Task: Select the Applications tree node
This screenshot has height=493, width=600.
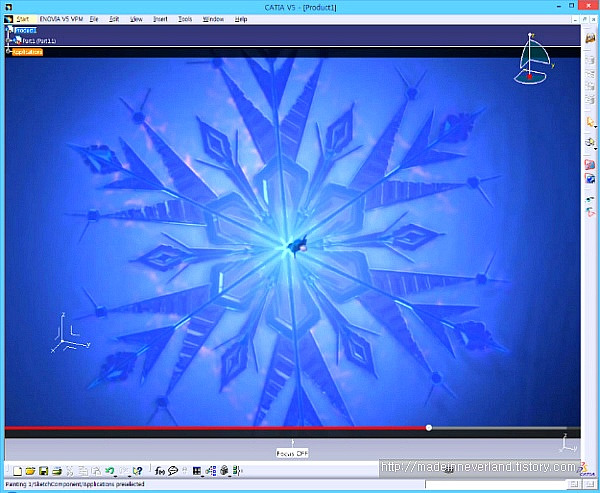Action: click(x=28, y=52)
